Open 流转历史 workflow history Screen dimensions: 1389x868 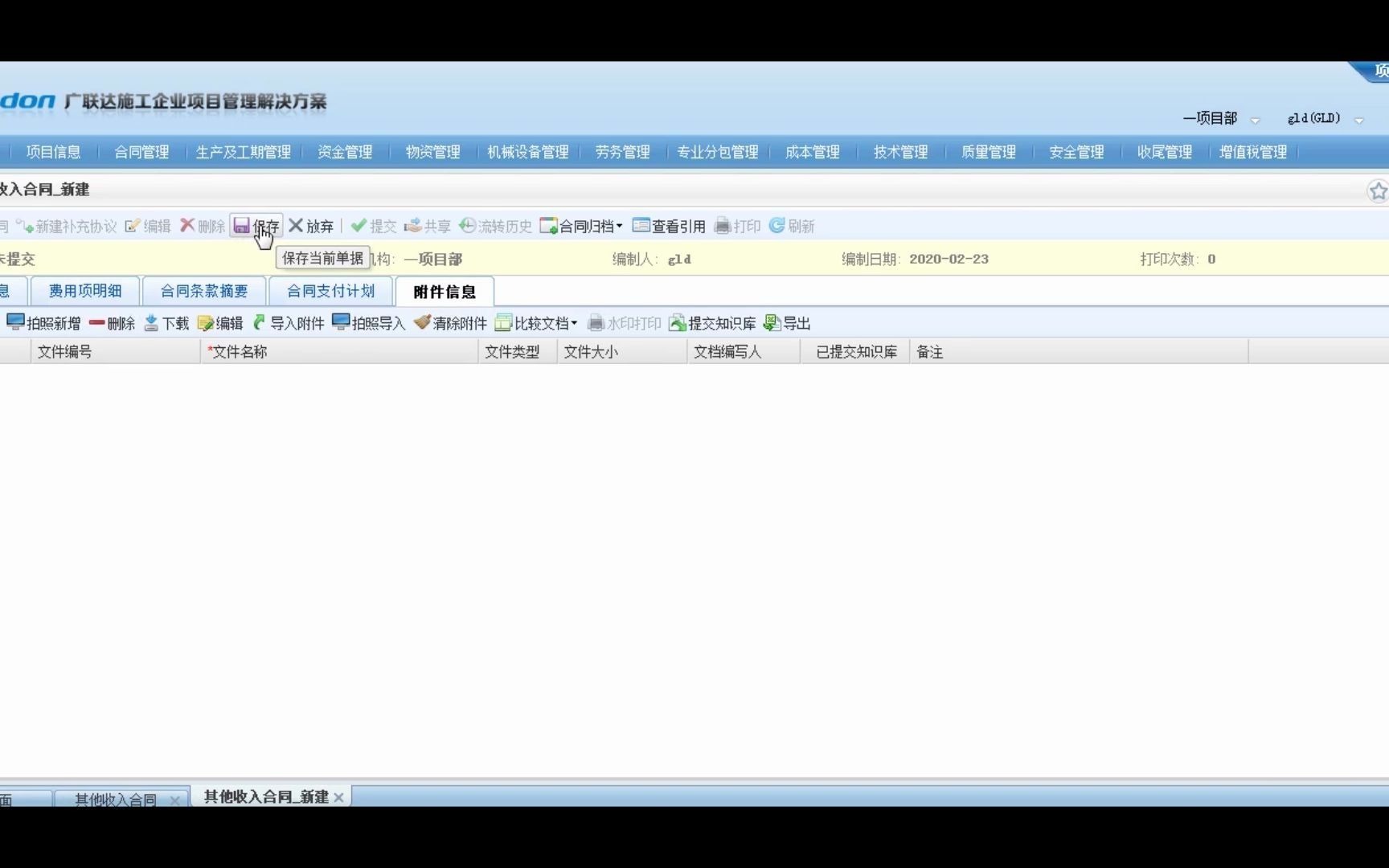tap(495, 227)
